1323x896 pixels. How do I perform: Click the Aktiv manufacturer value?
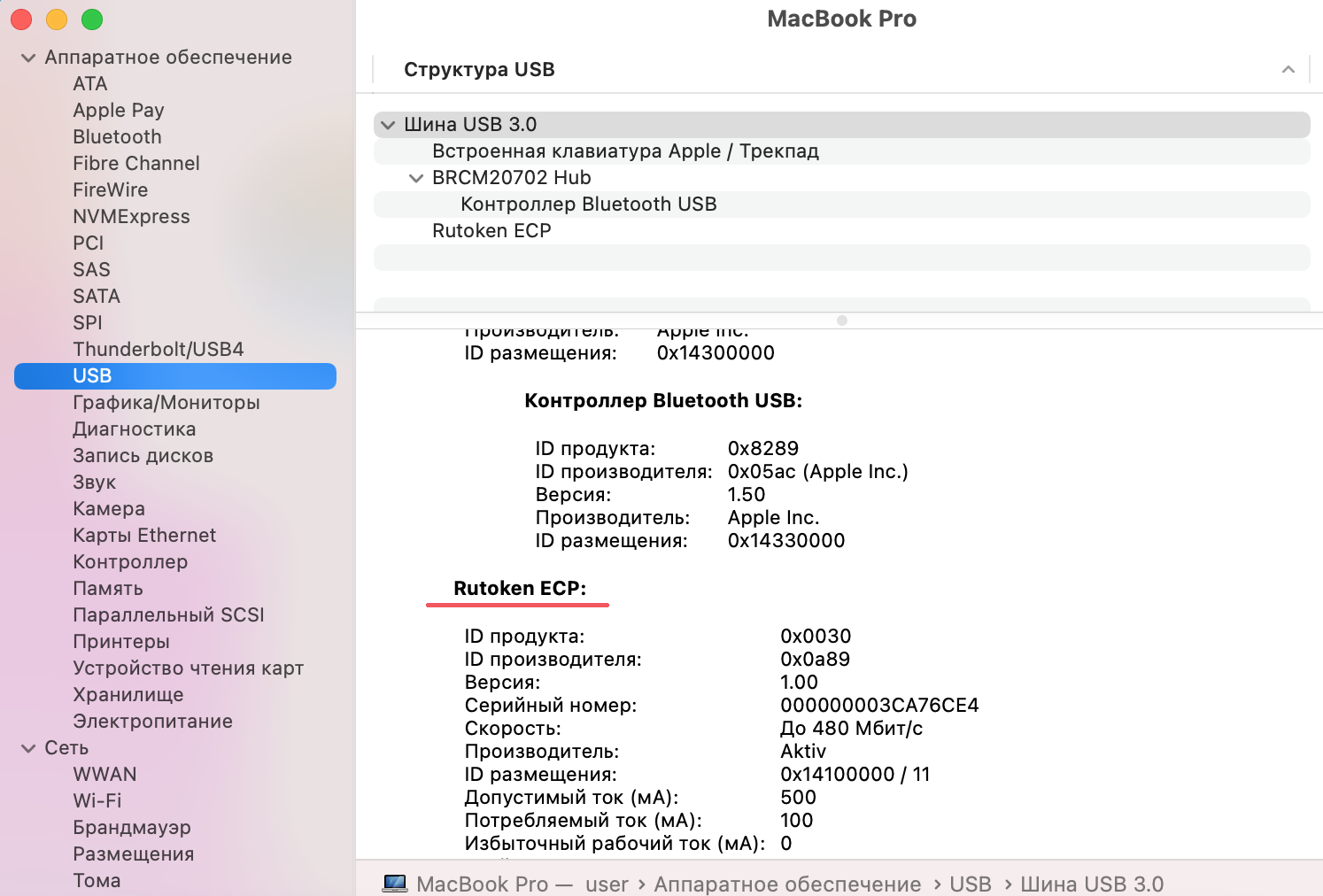803,752
